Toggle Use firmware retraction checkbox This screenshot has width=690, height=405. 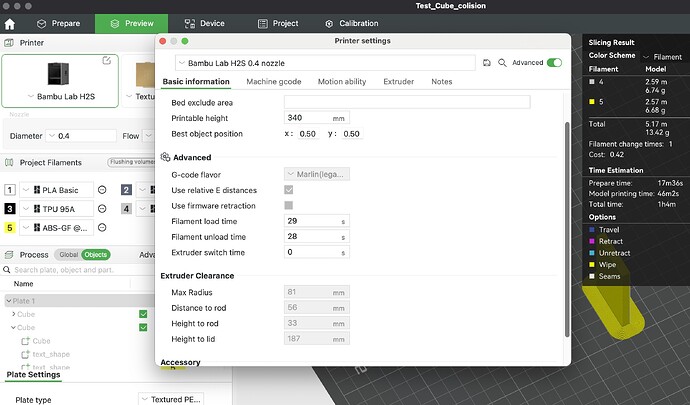pos(289,205)
